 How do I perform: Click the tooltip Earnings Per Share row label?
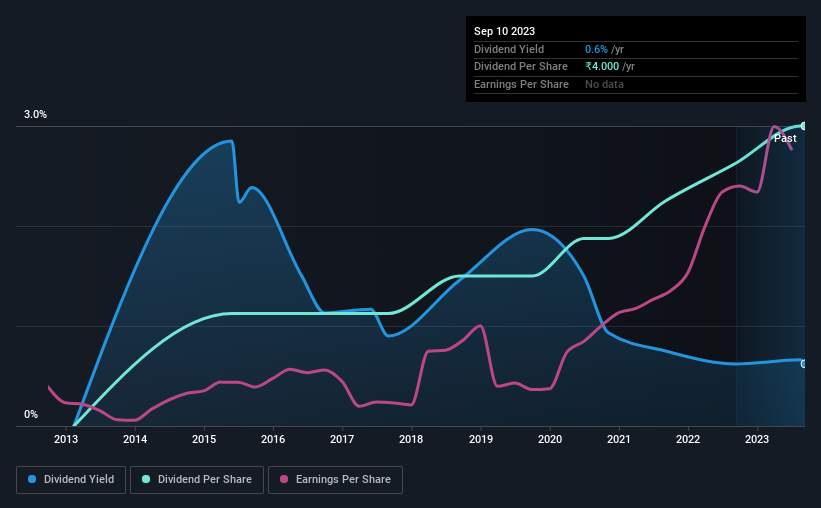(x=521, y=84)
